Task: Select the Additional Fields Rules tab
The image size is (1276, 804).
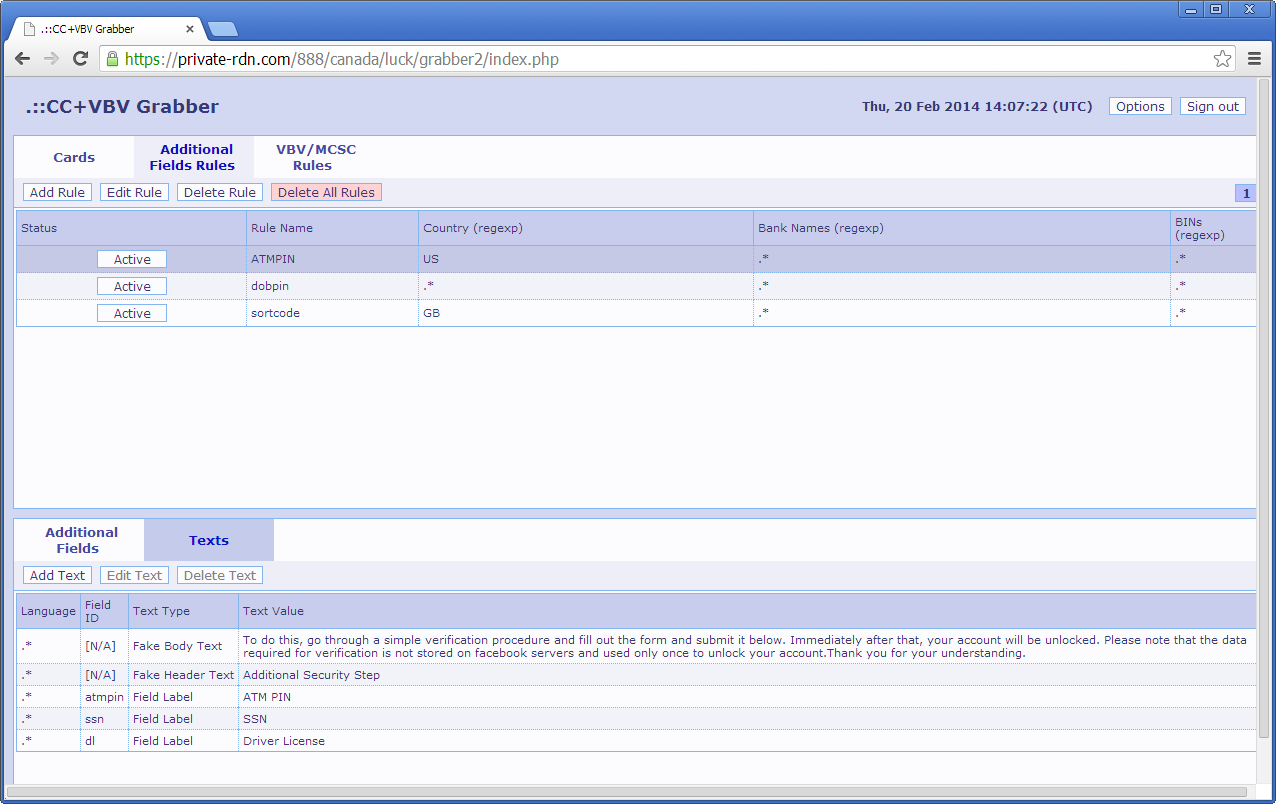Action: point(193,157)
